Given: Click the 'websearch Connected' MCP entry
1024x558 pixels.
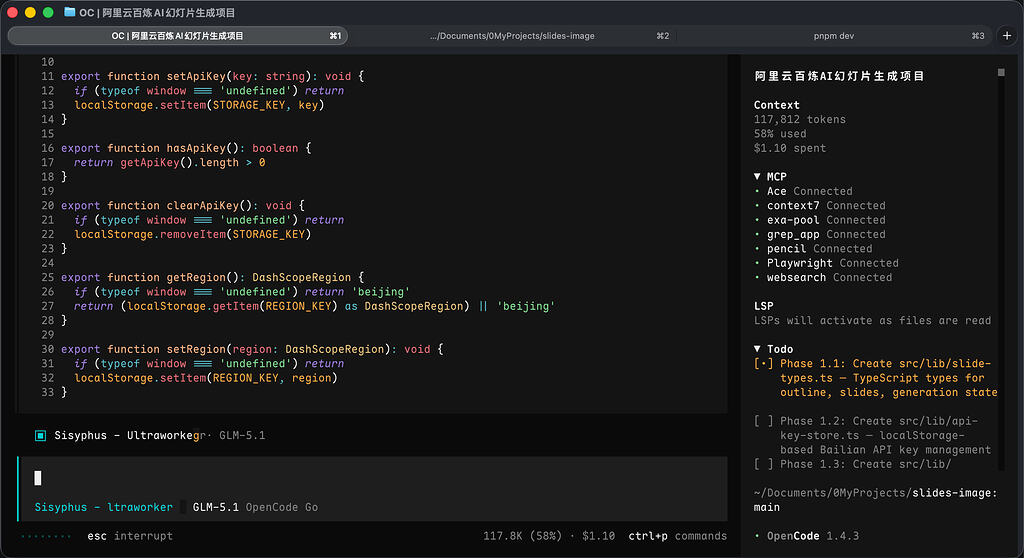Looking at the screenshot, I should coord(829,277).
